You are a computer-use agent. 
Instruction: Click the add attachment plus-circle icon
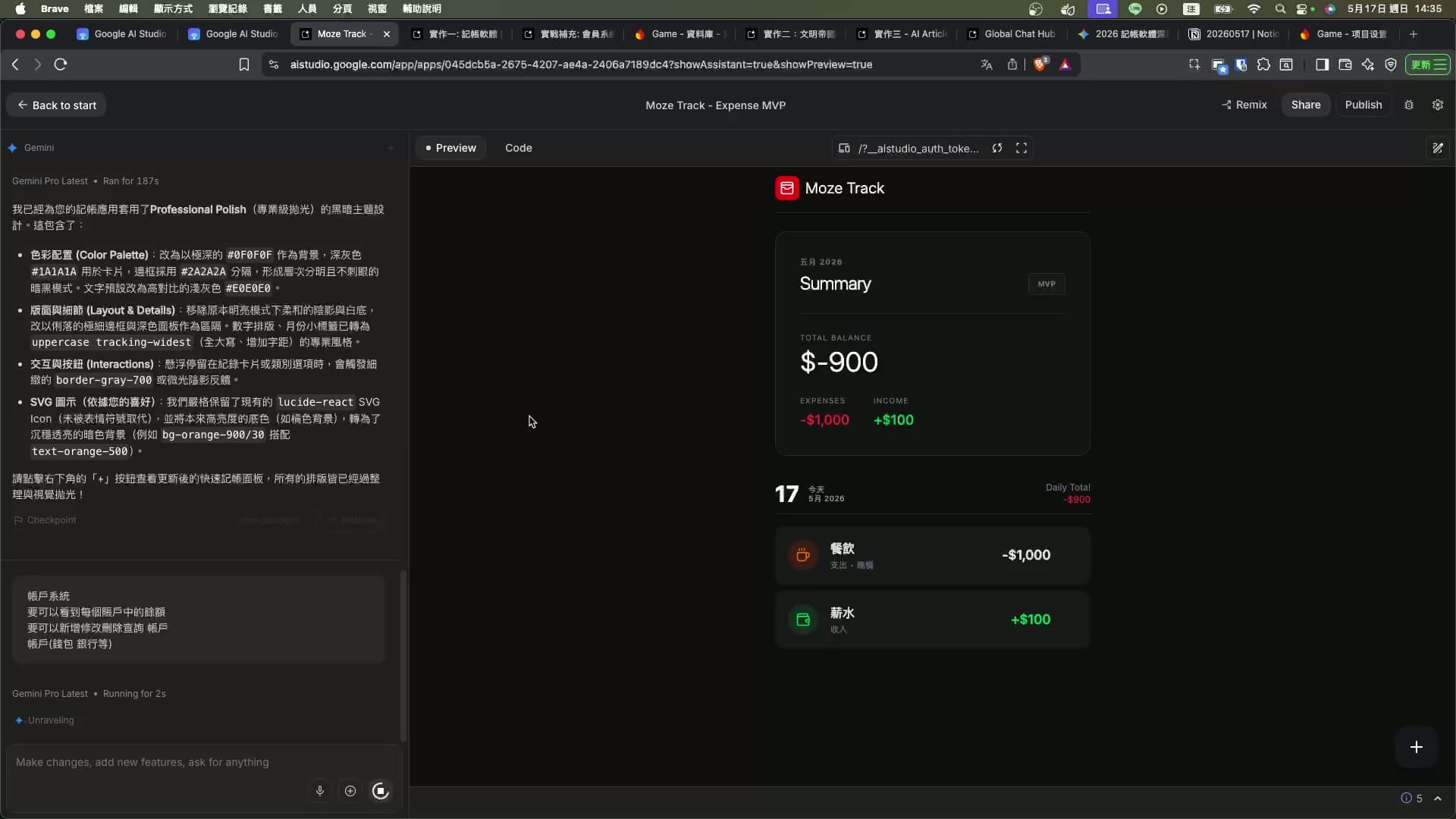point(350,791)
